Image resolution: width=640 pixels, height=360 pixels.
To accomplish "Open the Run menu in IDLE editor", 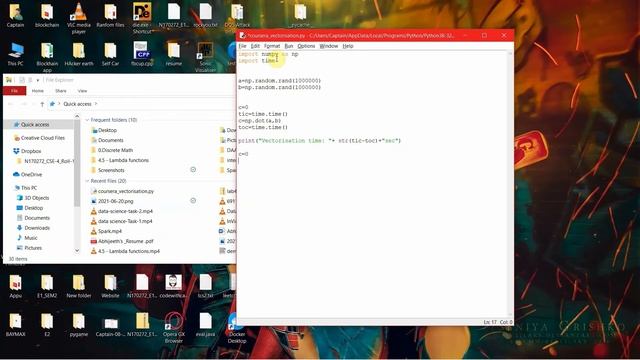I will [289, 46].
